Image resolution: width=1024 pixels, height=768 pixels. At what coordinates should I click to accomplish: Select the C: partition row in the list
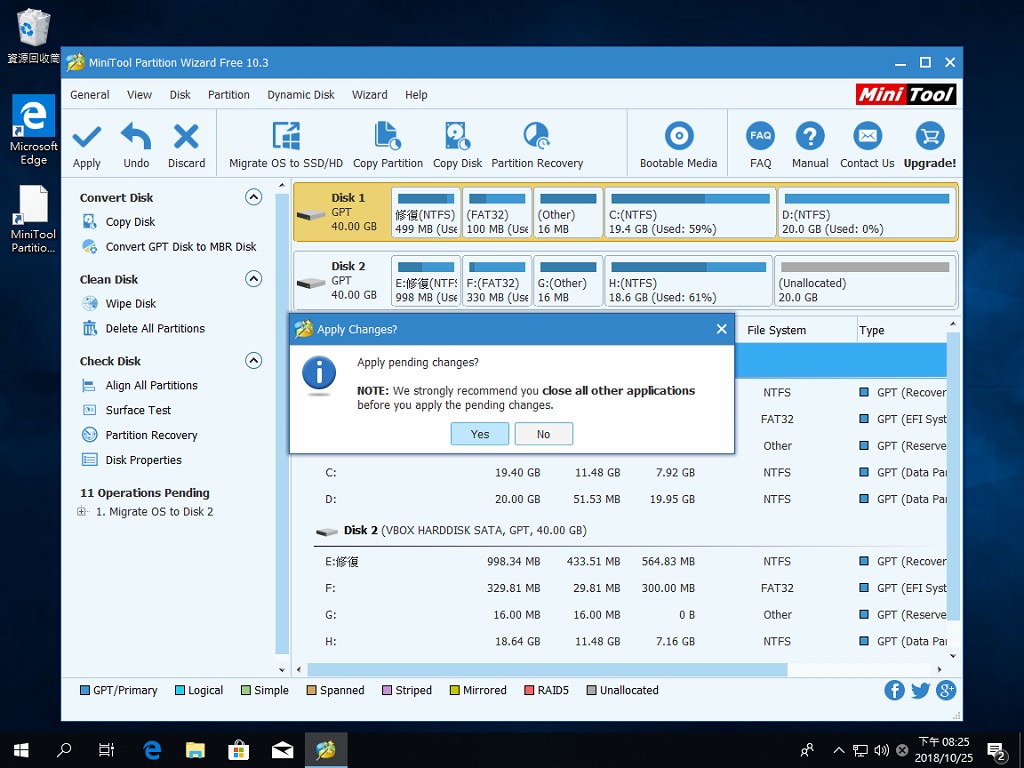629,472
